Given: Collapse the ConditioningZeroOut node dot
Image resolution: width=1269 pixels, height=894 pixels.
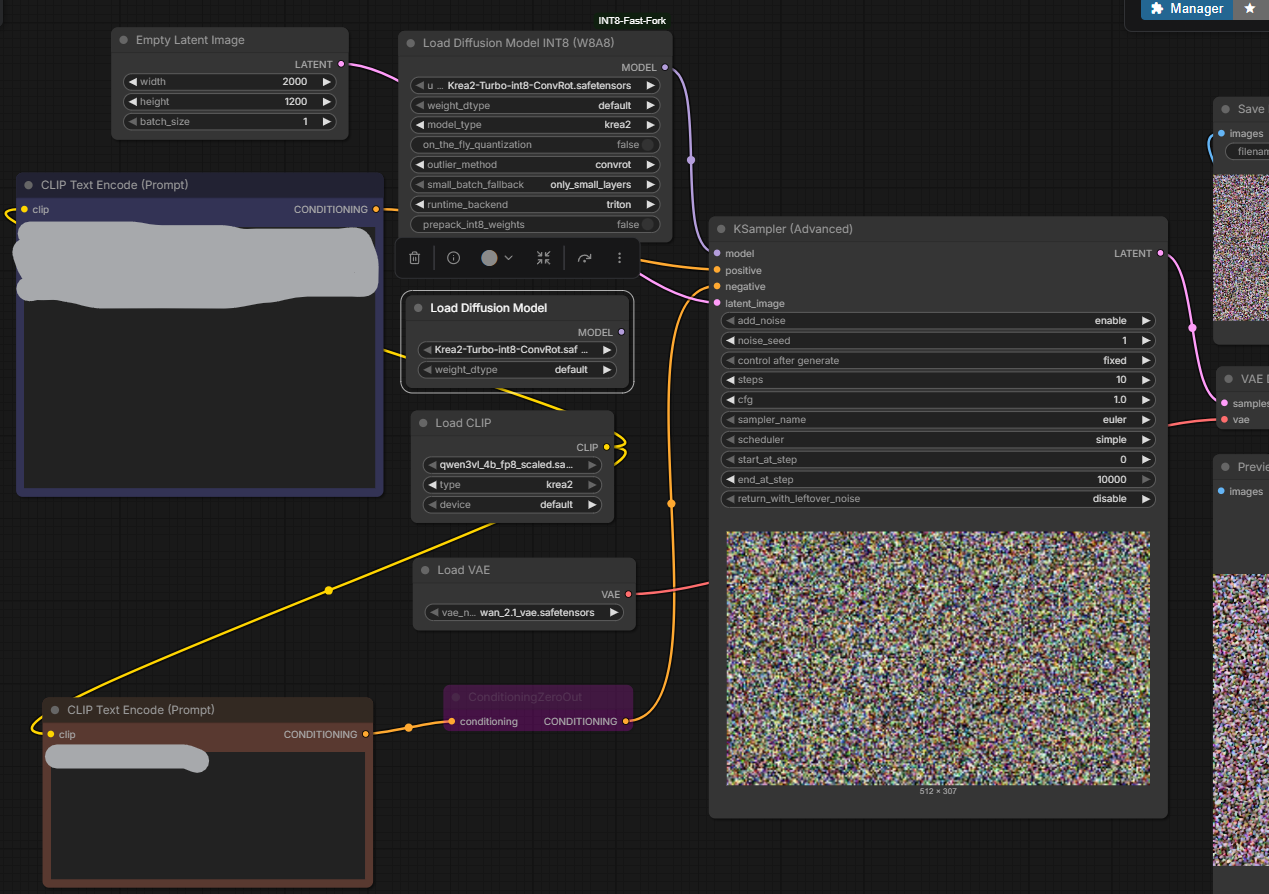Looking at the screenshot, I should (x=456, y=697).
